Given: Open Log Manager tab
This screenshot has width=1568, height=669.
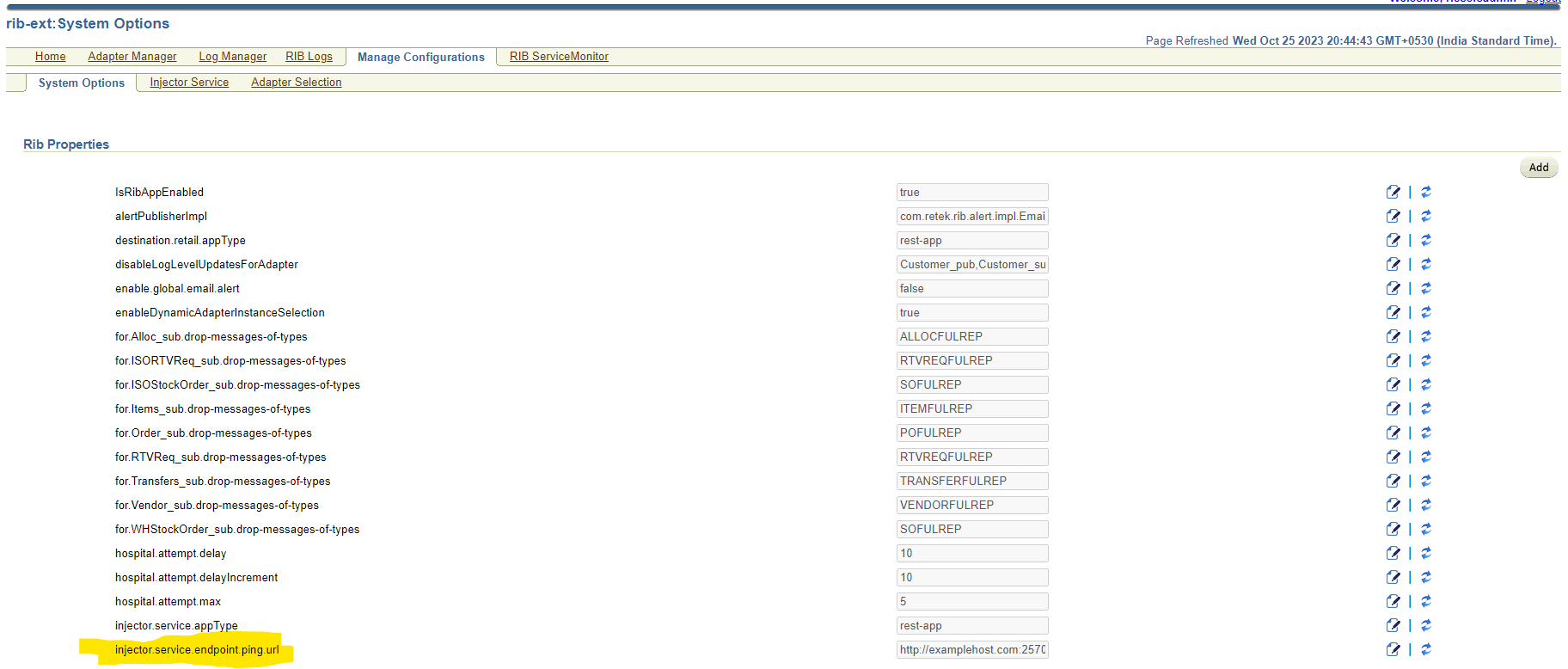Looking at the screenshot, I should click(x=233, y=56).
